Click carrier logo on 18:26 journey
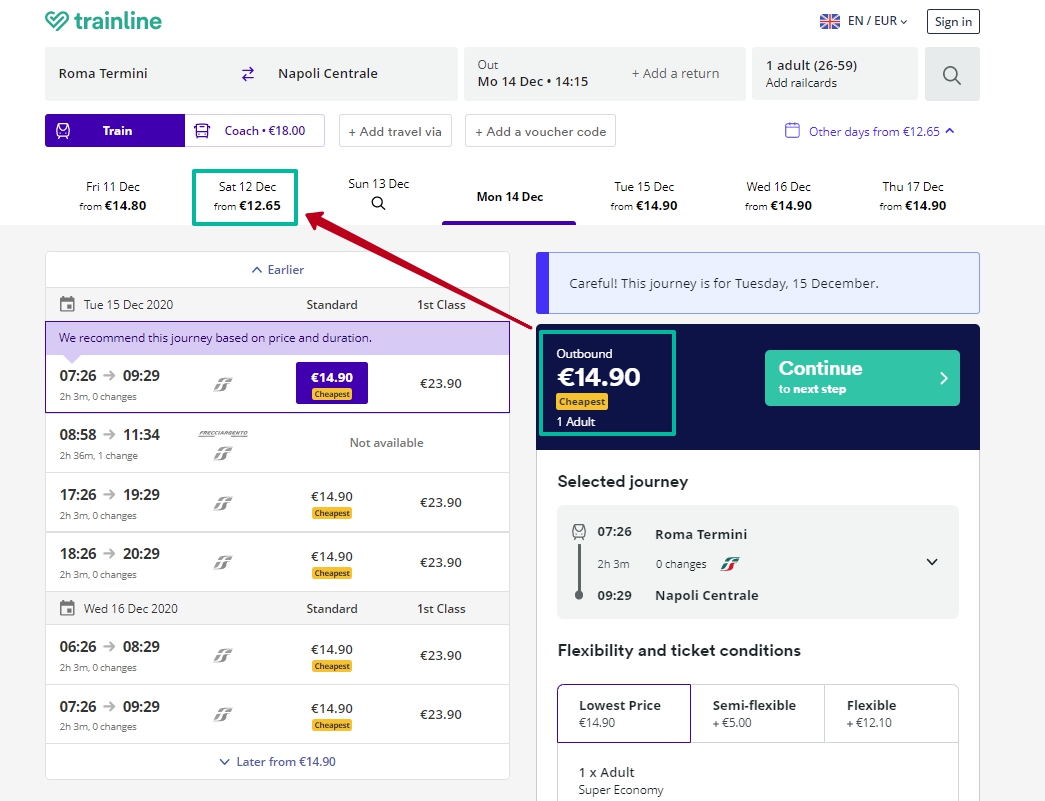The width and height of the screenshot is (1045, 801). 223,563
